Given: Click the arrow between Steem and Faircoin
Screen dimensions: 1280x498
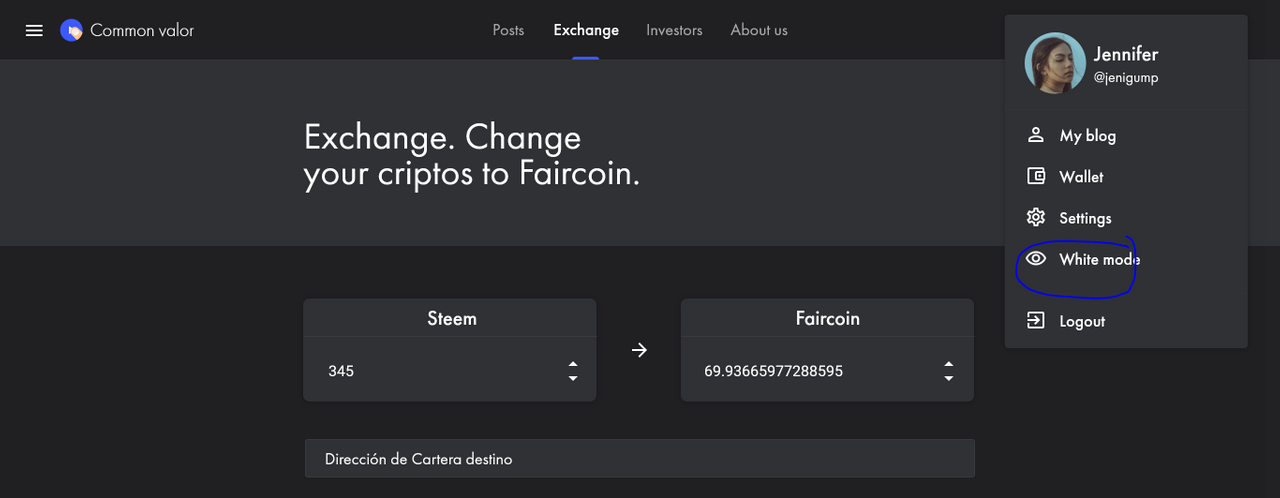Looking at the screenshot, I should pos(639,350).
